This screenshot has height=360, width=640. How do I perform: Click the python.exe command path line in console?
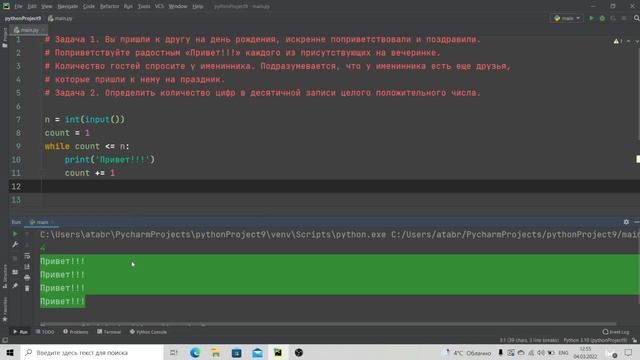click(x=340, y=234)
